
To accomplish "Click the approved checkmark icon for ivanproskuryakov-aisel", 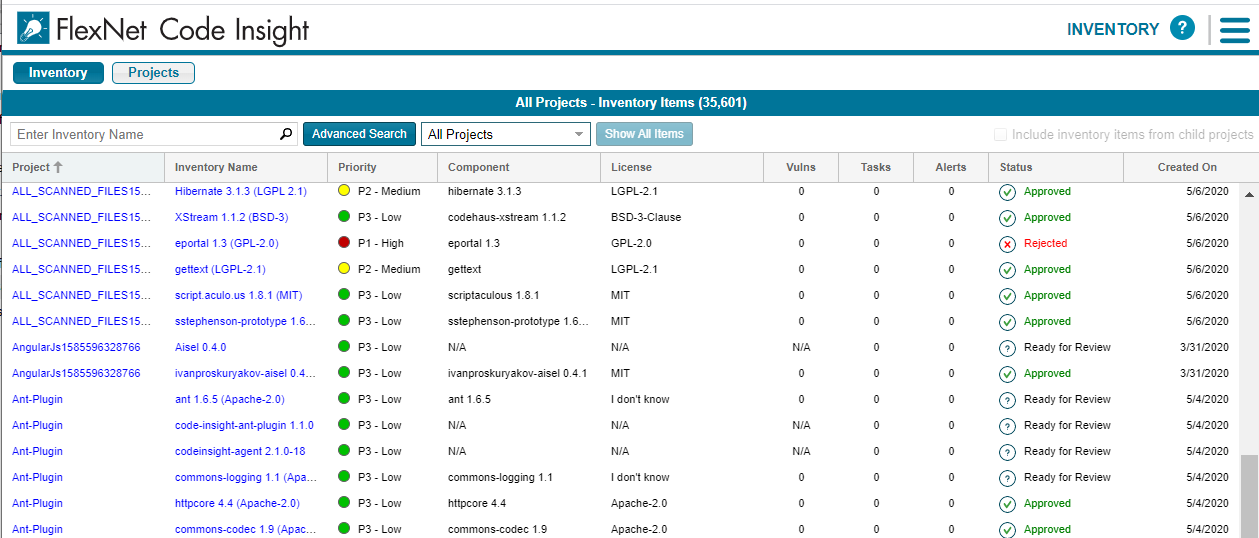I will click(1007, 374).
